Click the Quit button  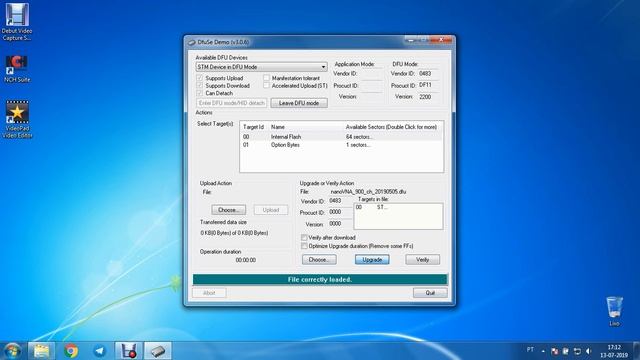click(430, 293)
